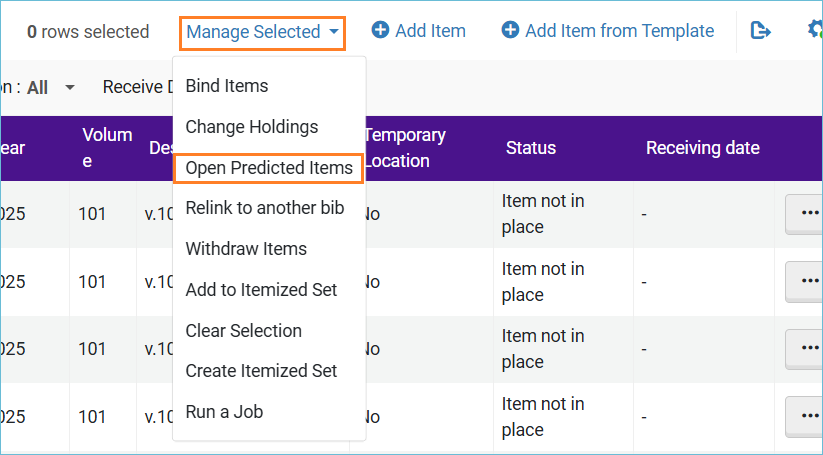
Task: Click '0 rows selected' text
Action: pyautogui.click(x=88, y=32)
